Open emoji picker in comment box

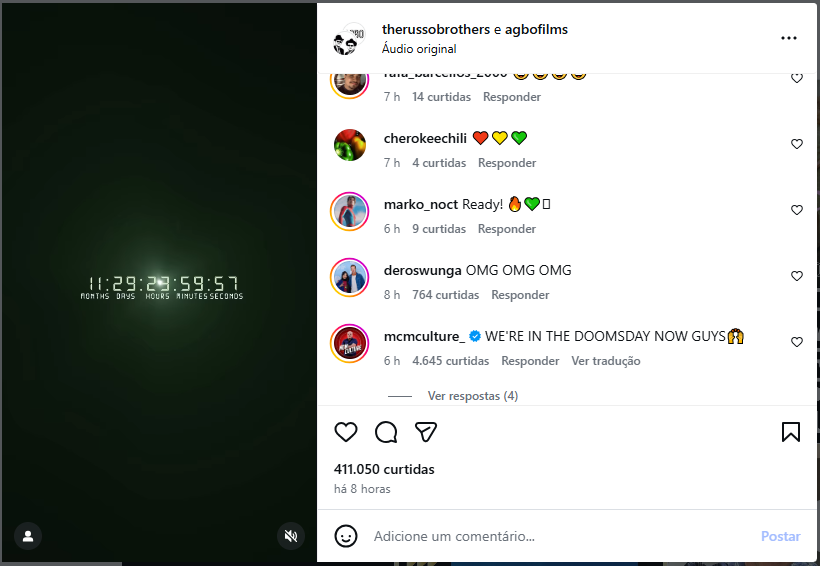346,536
